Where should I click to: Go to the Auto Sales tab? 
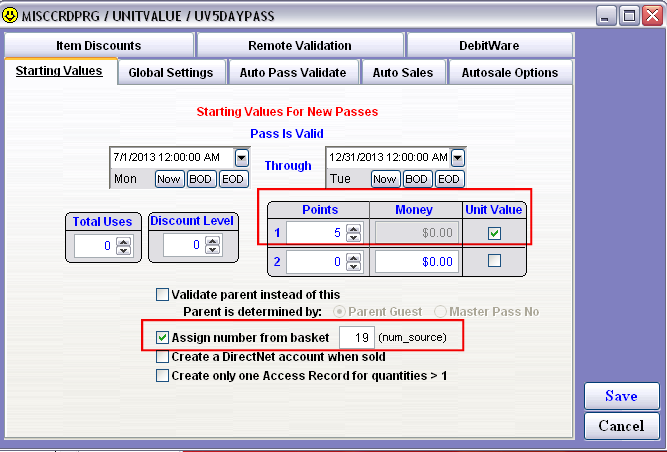point(403,73)
